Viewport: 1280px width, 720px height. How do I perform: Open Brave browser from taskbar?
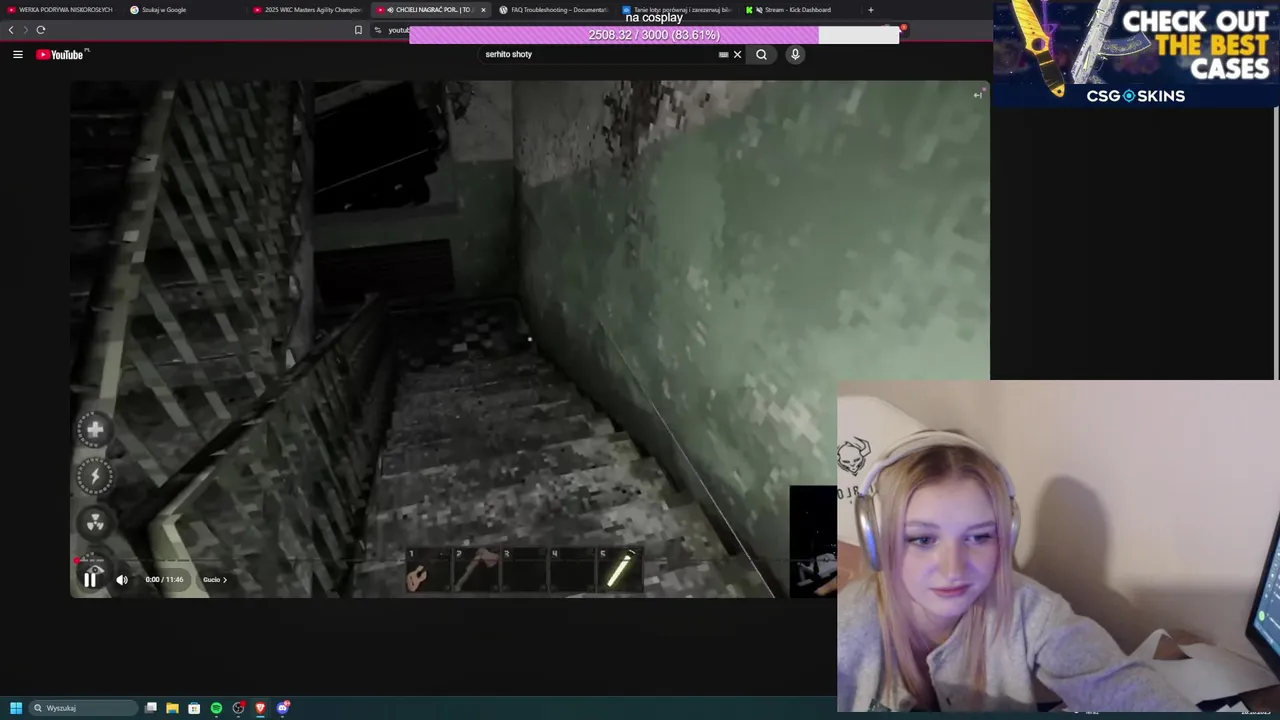[x=260, y=708]
